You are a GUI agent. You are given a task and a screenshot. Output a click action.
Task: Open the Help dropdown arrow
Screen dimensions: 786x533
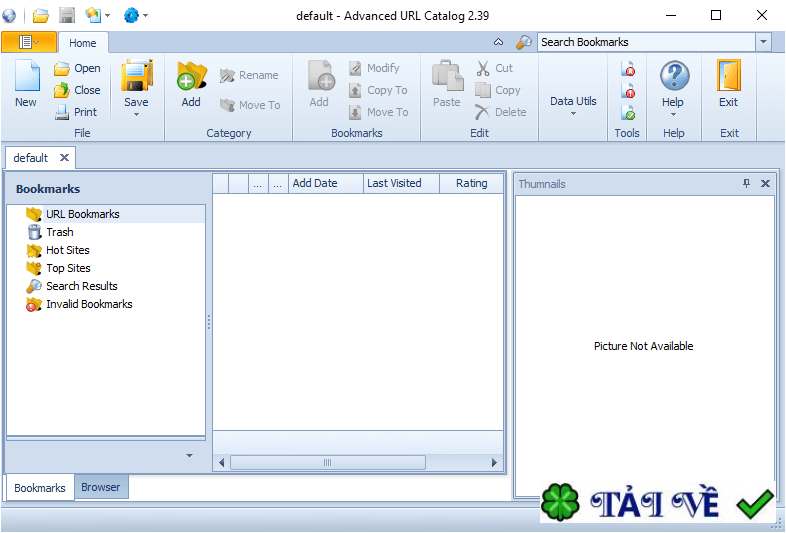point(673,115)
